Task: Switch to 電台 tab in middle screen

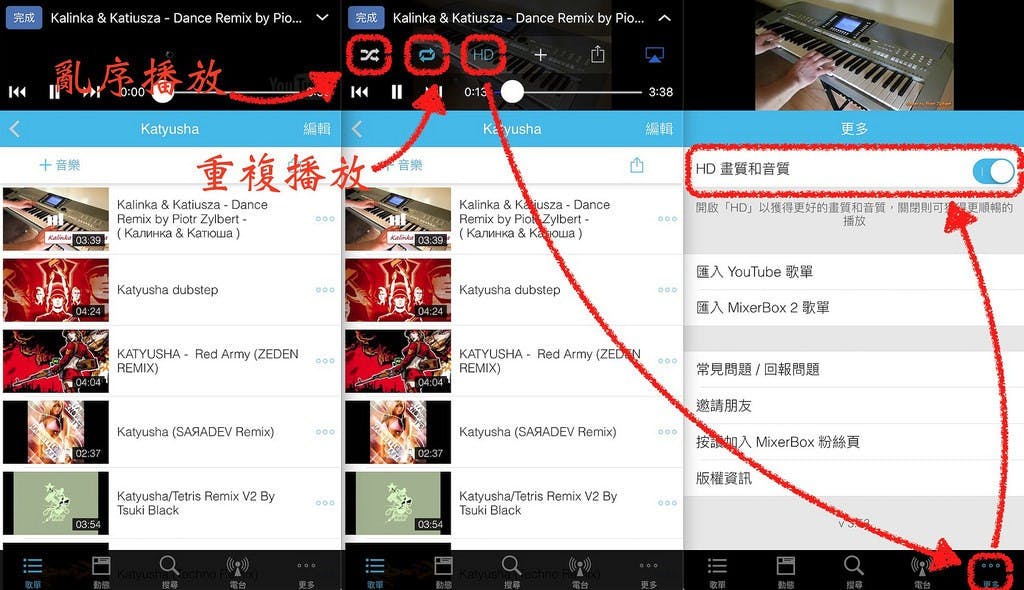Action: 580,572
